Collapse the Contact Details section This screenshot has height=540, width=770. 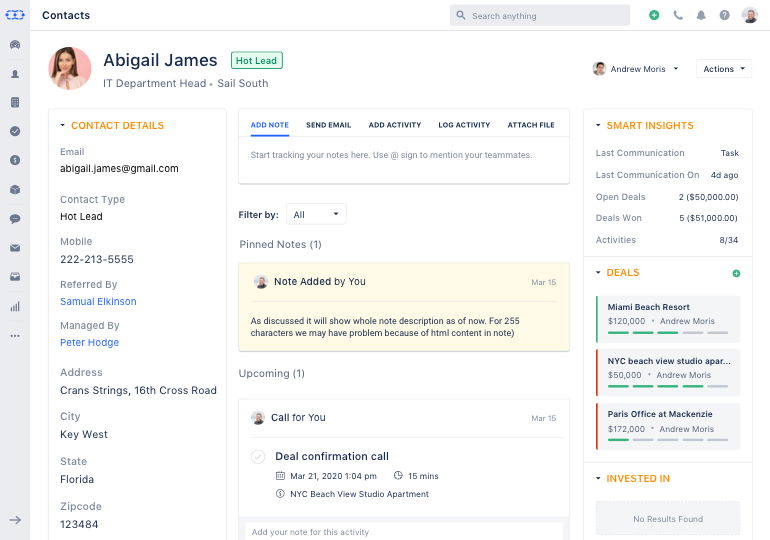[x=63, y=126]
